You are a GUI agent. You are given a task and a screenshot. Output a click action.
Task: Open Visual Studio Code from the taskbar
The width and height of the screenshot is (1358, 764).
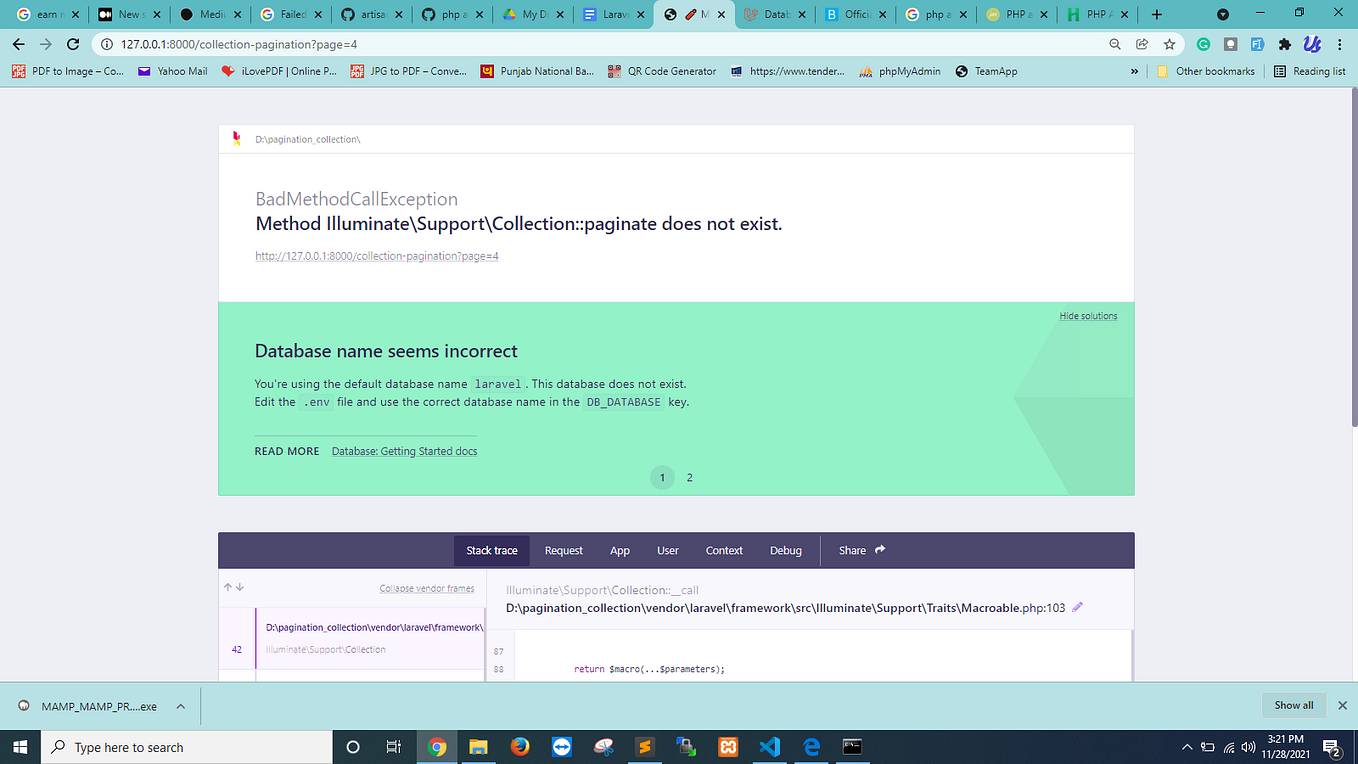pos(769,746)
